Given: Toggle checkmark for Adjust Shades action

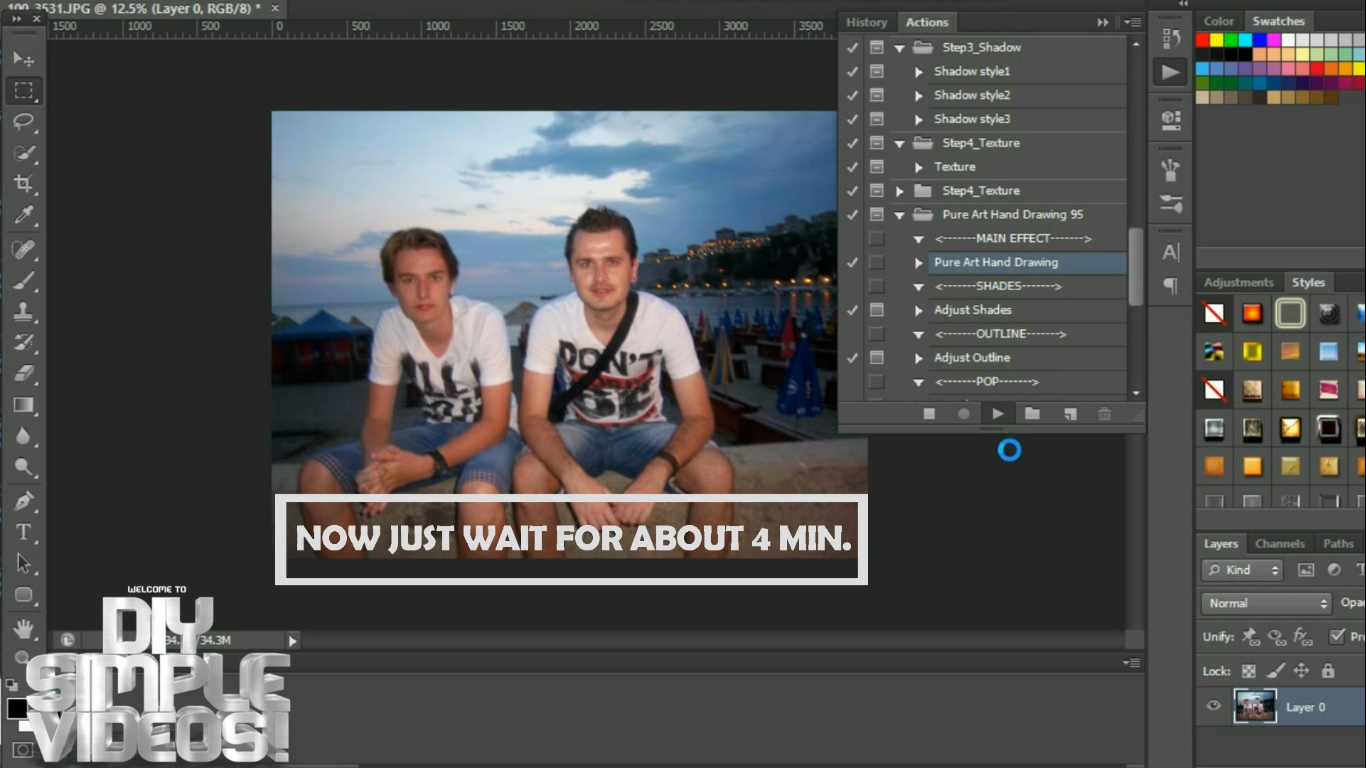Looking at the screenshot, I should coord(852,310).
